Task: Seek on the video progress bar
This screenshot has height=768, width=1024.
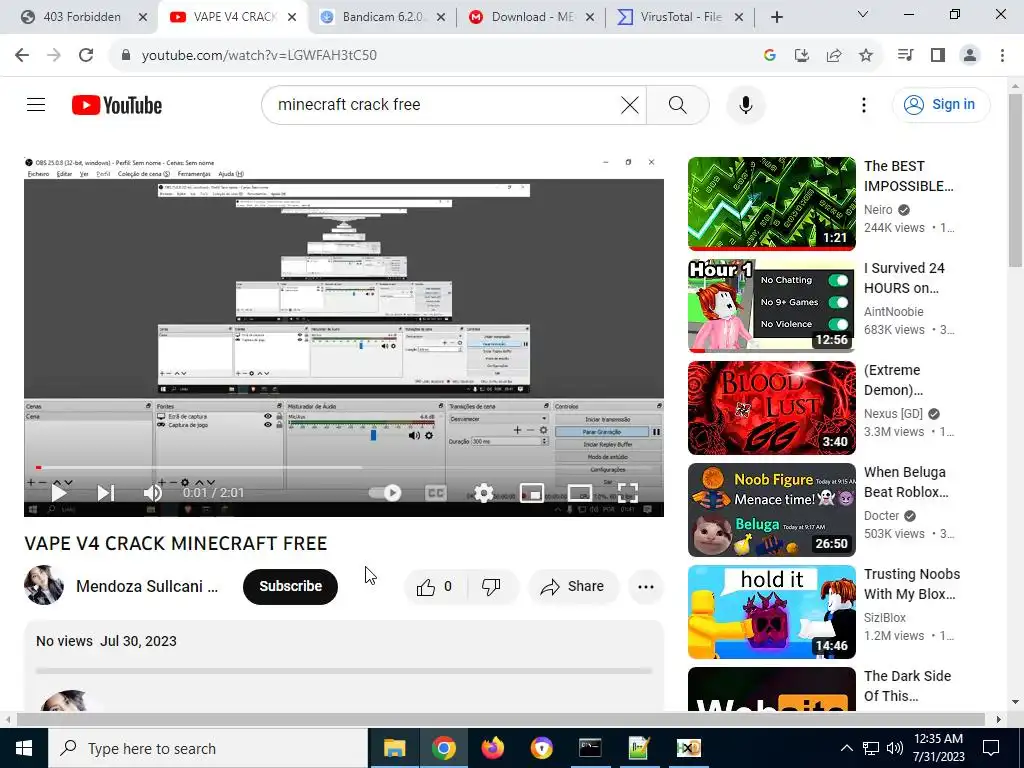Action: click(x=344, y=468)
